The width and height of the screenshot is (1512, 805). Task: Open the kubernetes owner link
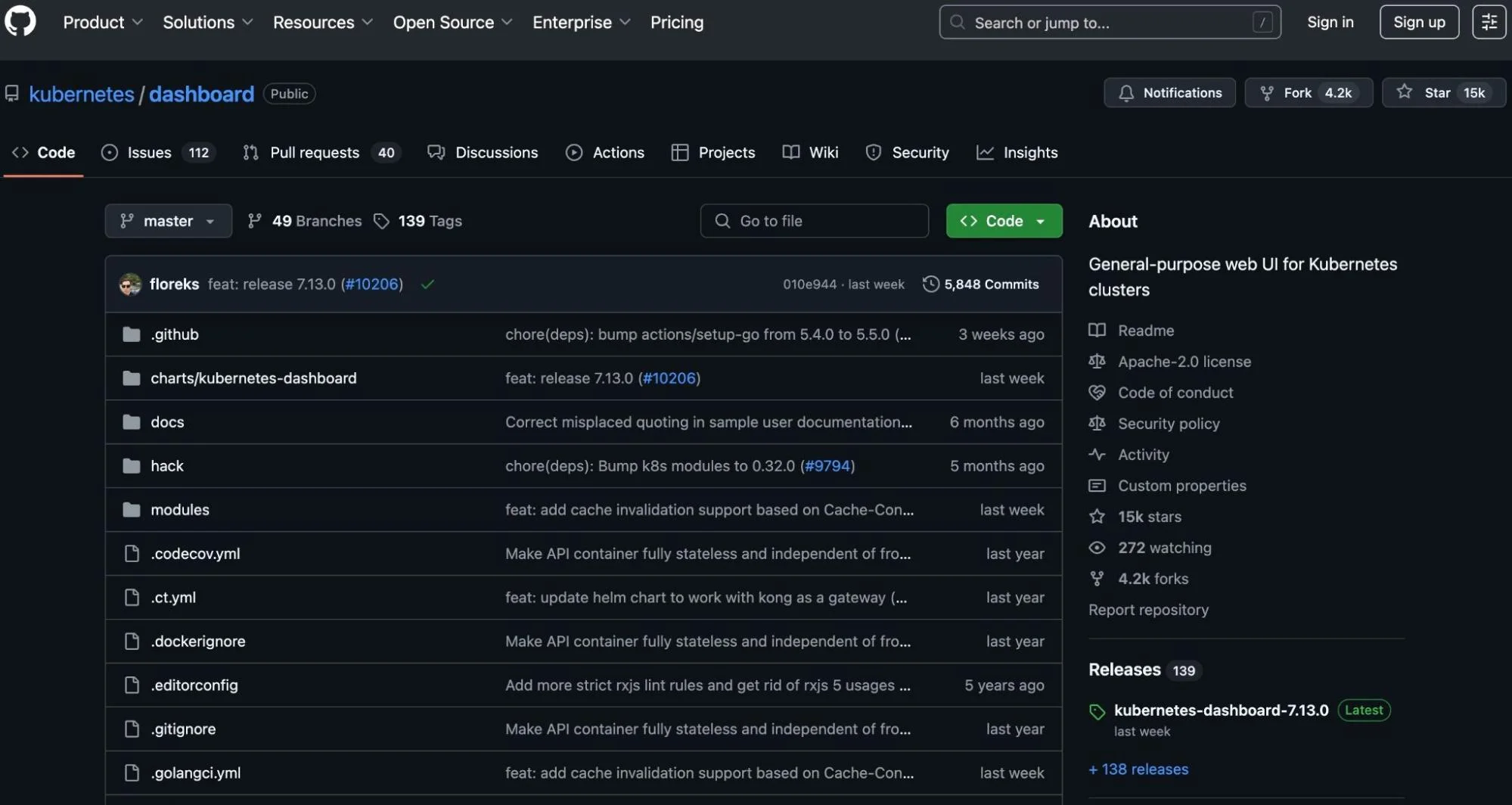tap(82, 94)
